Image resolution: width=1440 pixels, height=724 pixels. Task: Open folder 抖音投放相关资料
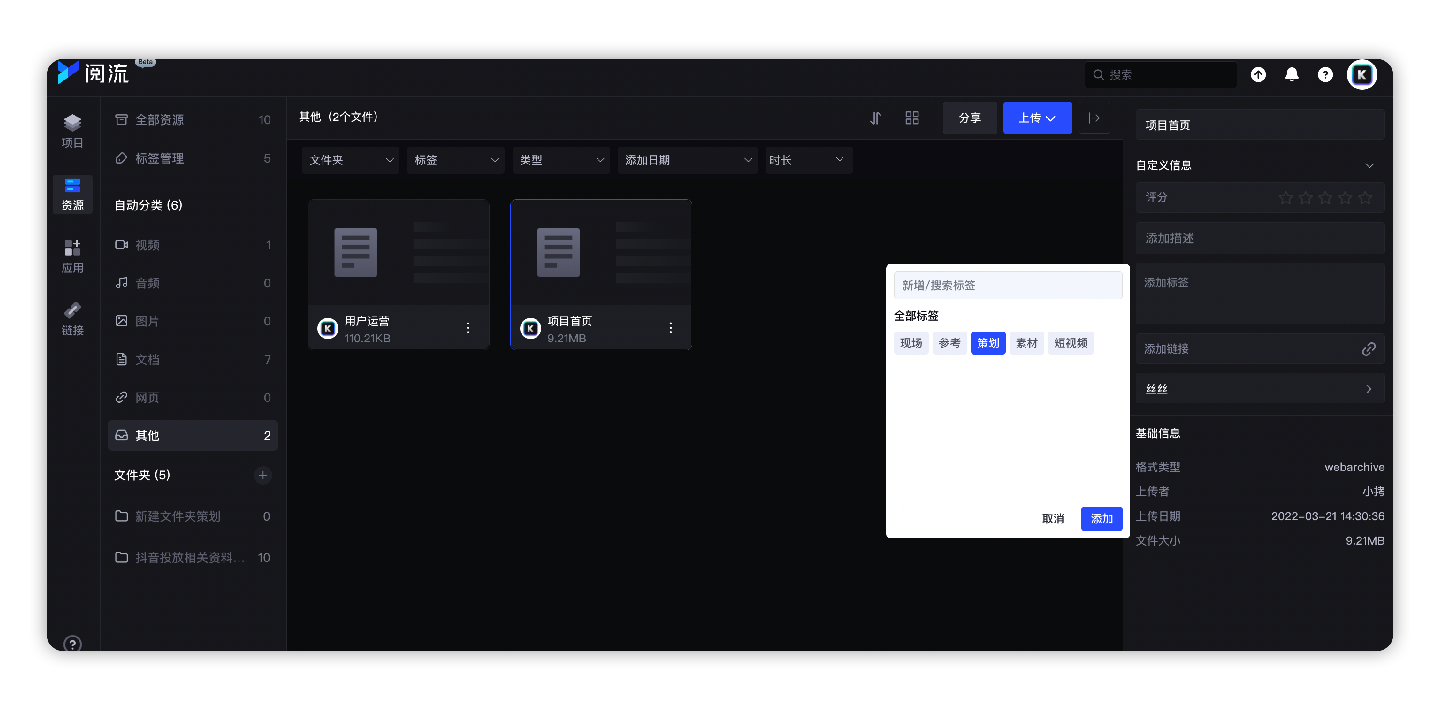pyautogui.click(x=193, y=558)
